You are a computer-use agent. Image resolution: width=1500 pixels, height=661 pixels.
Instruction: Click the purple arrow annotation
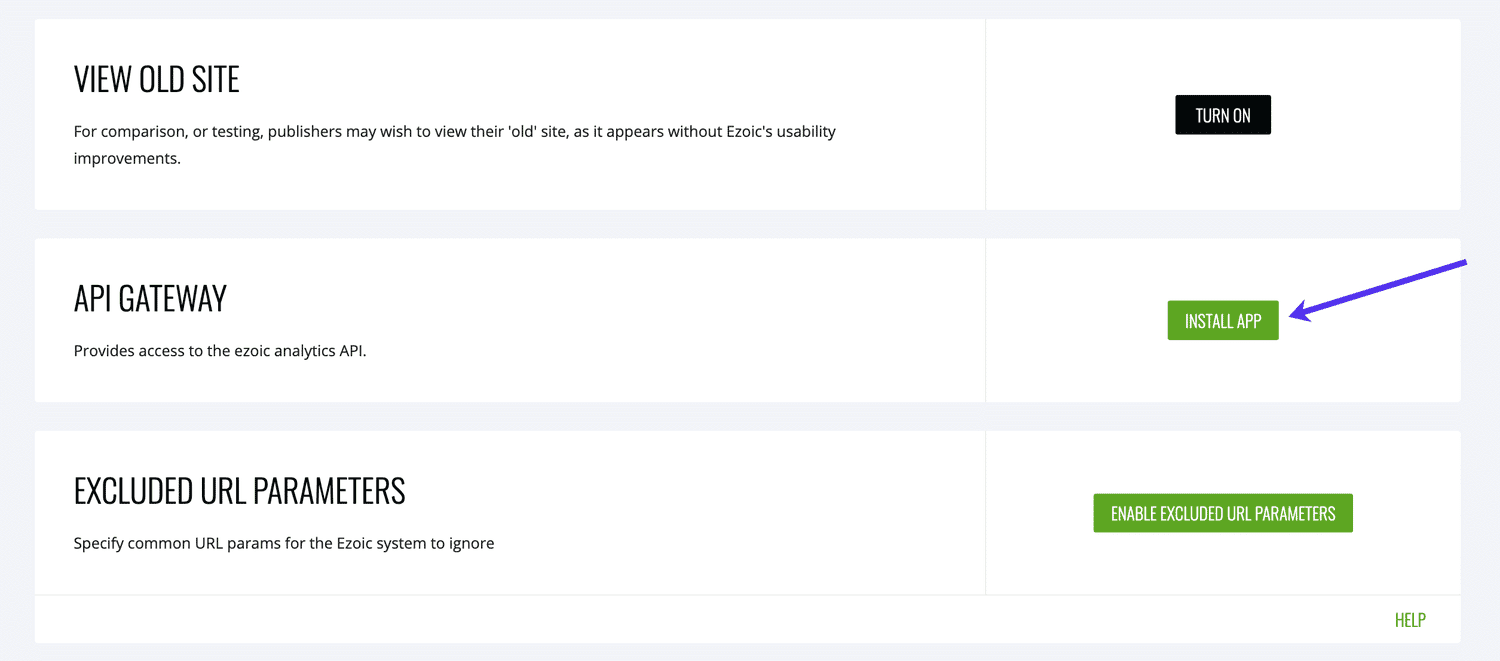tap(1380, 288)
